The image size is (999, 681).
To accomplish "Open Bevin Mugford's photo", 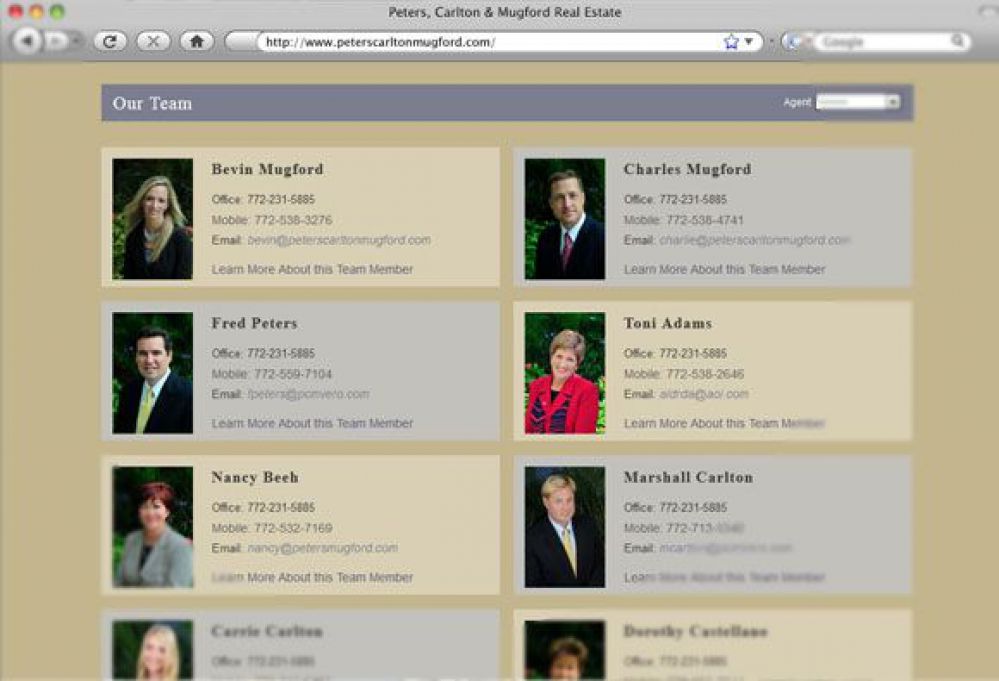I will [152, 219].
